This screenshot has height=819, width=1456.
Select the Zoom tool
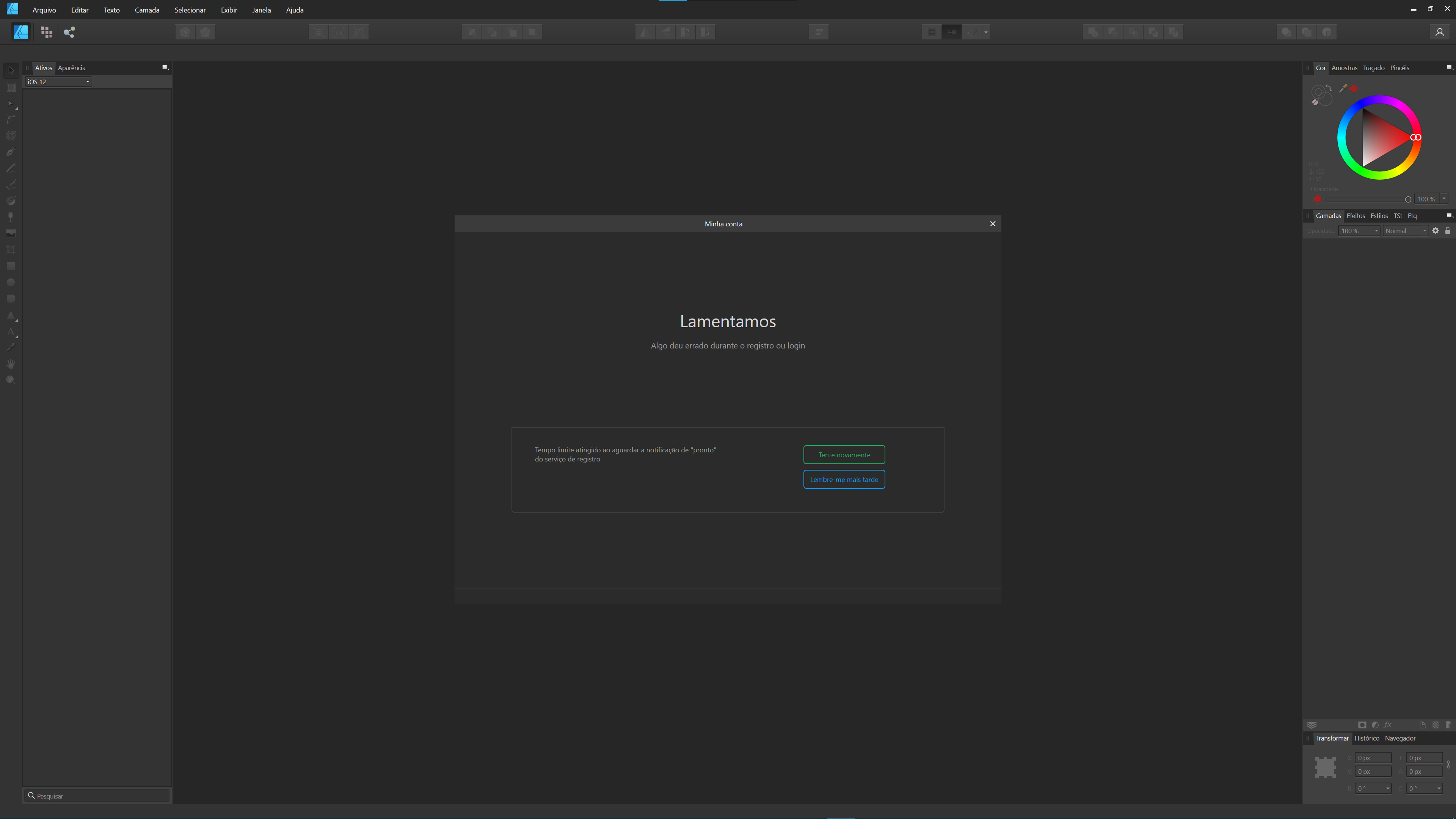[x=11, y=380]
